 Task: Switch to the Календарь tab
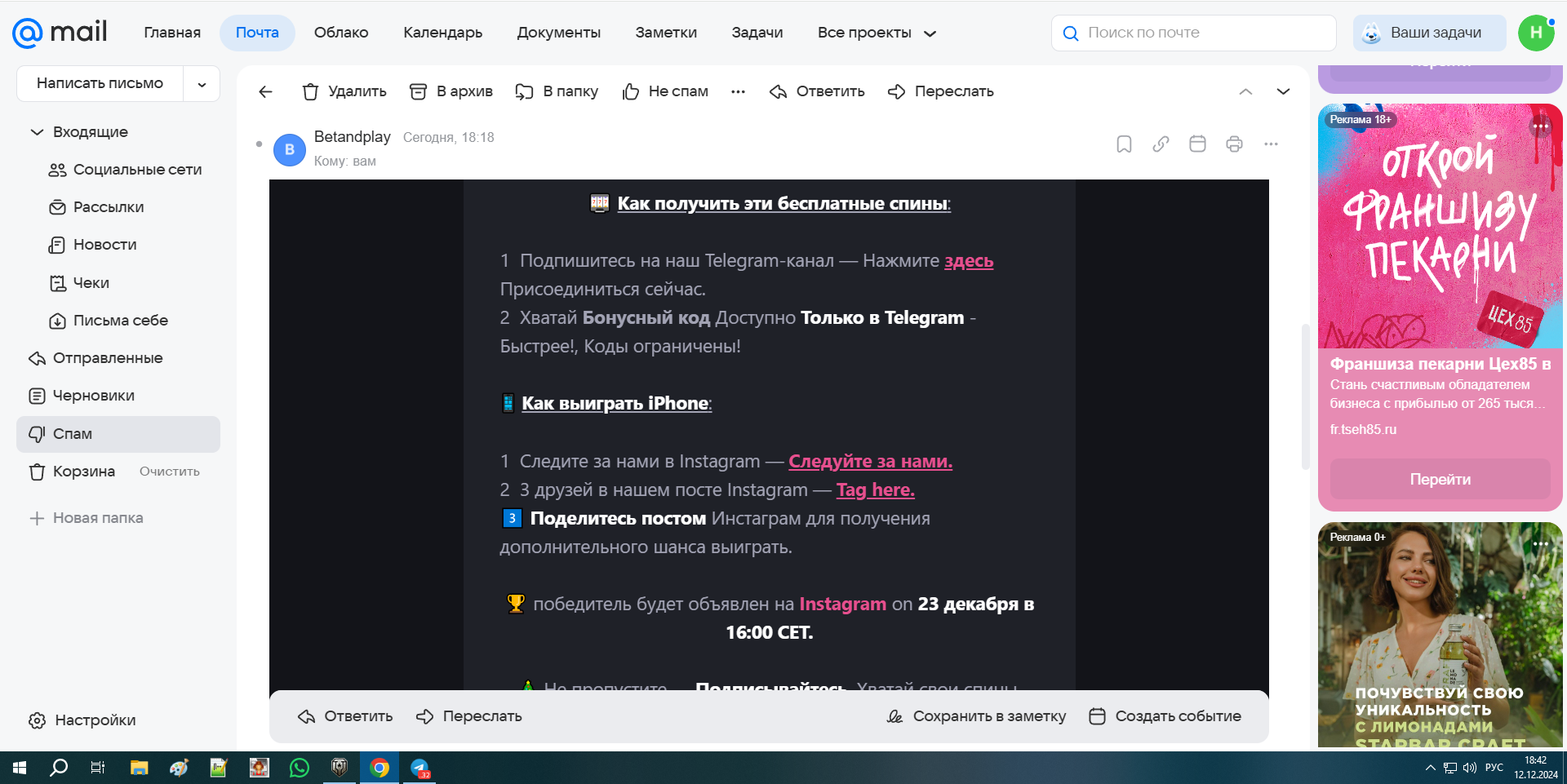click(442, 33)
